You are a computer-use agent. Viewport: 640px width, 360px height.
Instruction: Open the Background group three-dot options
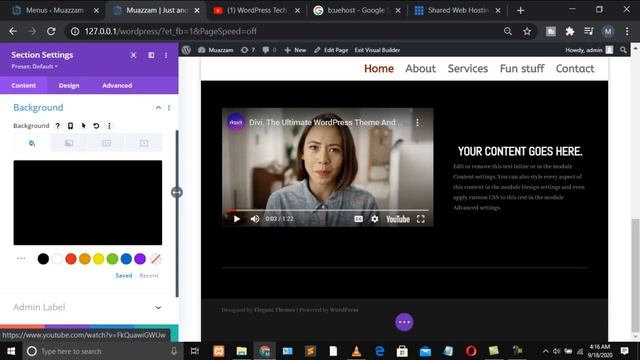[x=169, y=108]
